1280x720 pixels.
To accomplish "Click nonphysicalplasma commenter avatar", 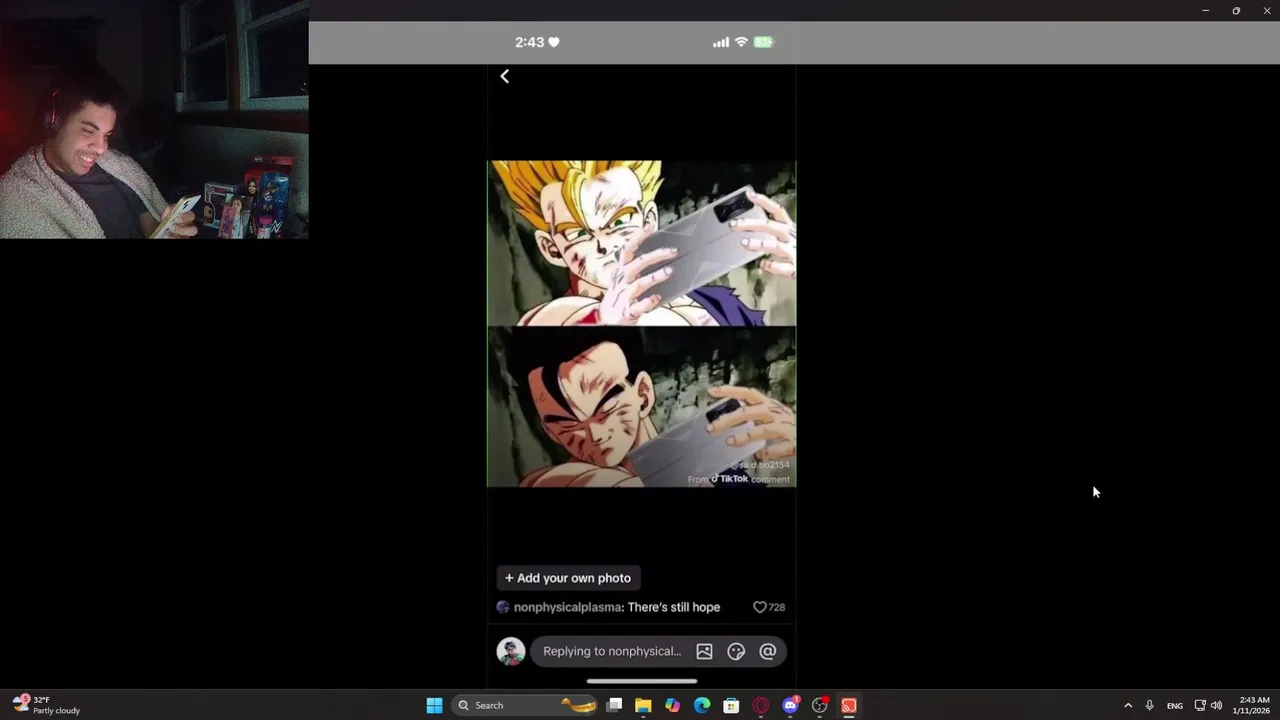I will 503,607.
